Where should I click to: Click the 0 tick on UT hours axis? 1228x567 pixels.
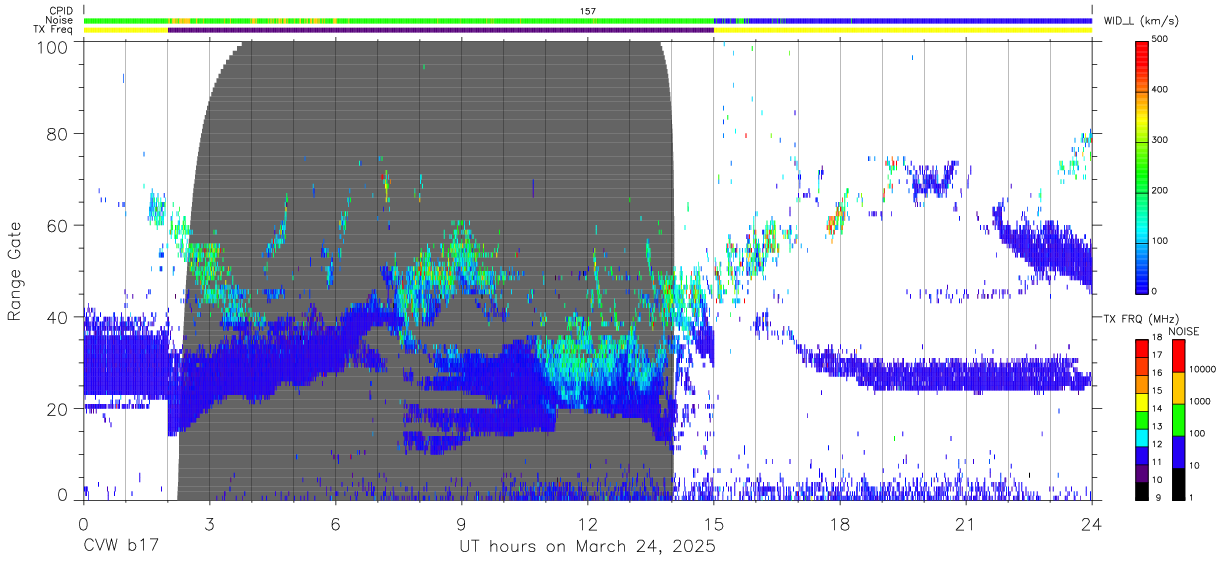point(83,523)
